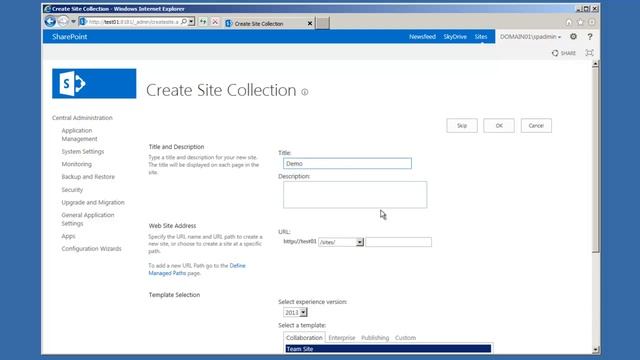Open Security in left navigation
The height and width of the screenshot is (360, 640).
click(72, 190)
